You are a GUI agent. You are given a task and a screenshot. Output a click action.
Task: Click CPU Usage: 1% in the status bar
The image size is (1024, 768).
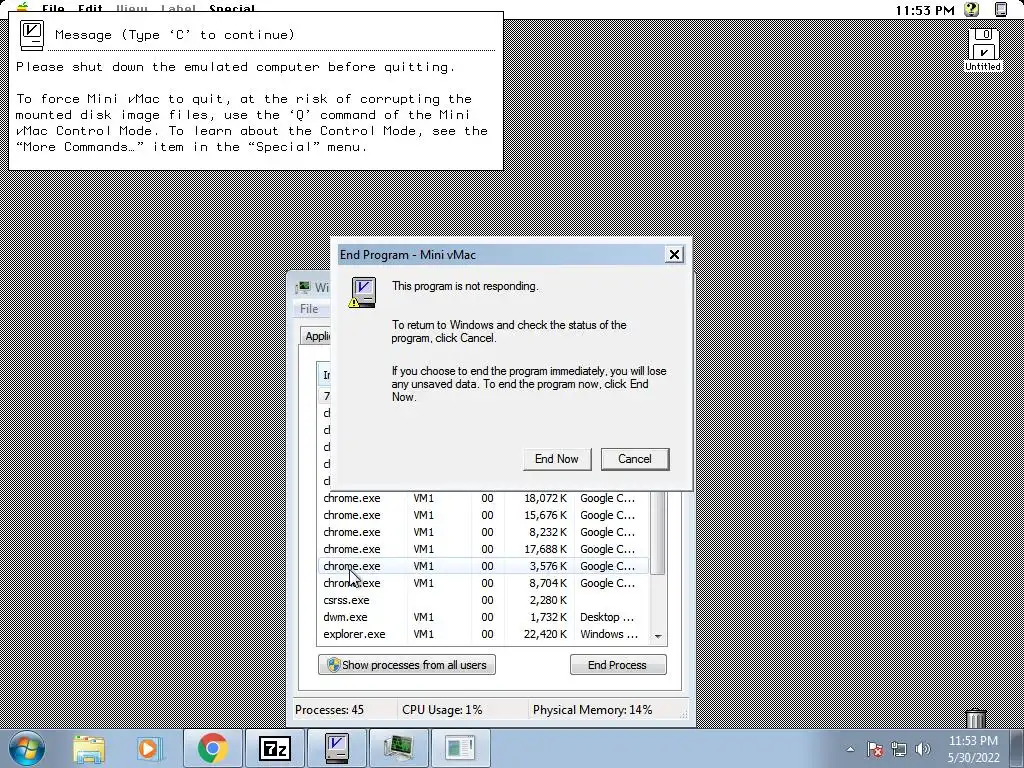pyautogui.click(x=442, y=710)
